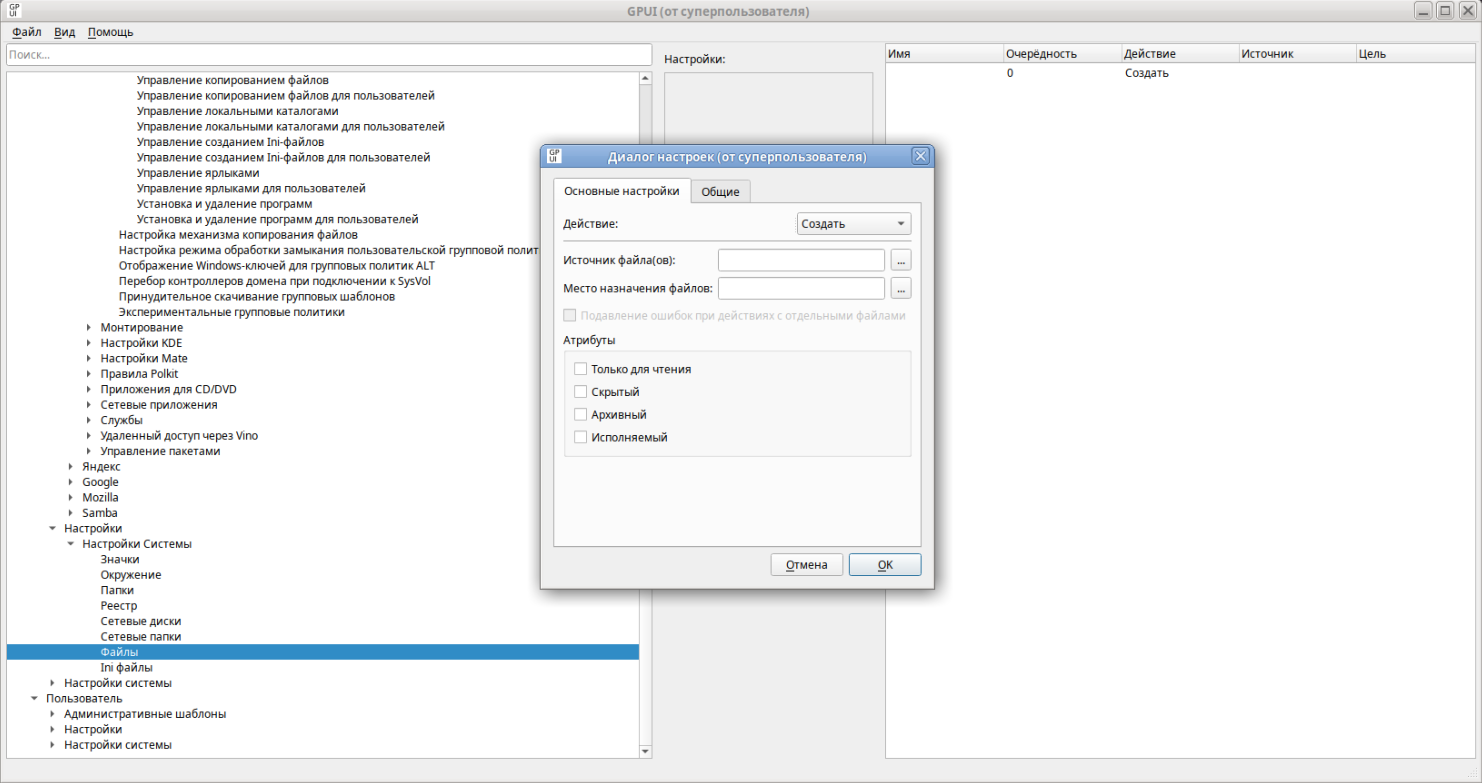Image resolution: width=1482 pixels, height=783 pixels.
Task: Expand the Приложения для CD/DVD node
Action: (x=89, y=389)
